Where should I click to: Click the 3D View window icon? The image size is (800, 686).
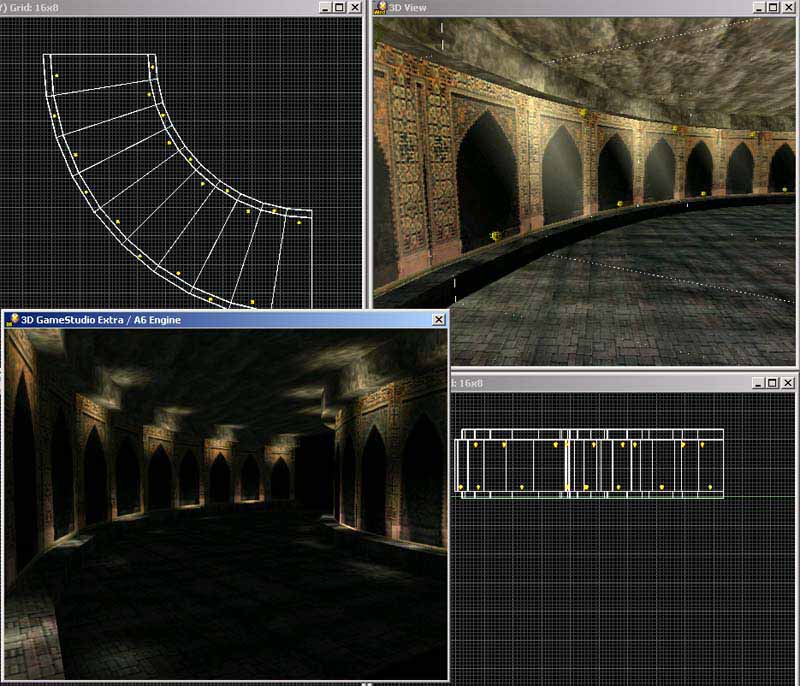coord(381,8)
